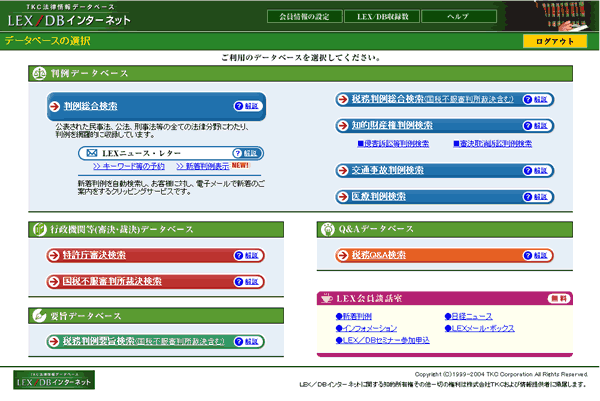Open the 侵害訴訟等判例検索 link
Viewport: 600px width, 401px height.
[393, 143]
